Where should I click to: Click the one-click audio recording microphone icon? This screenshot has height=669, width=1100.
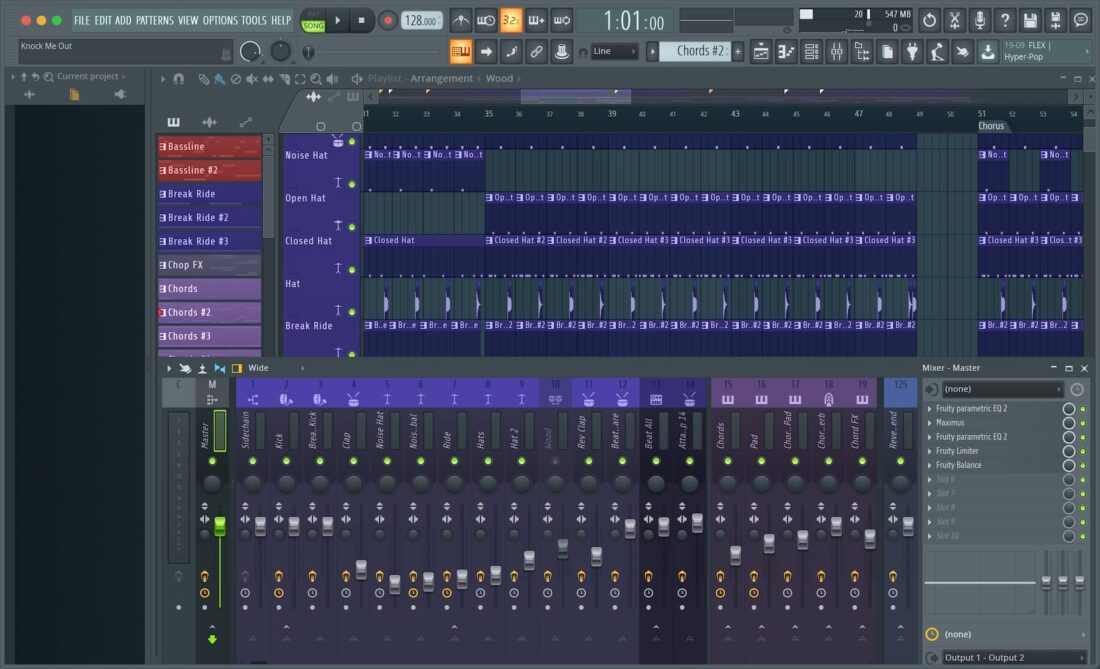(x=979, y=20)
